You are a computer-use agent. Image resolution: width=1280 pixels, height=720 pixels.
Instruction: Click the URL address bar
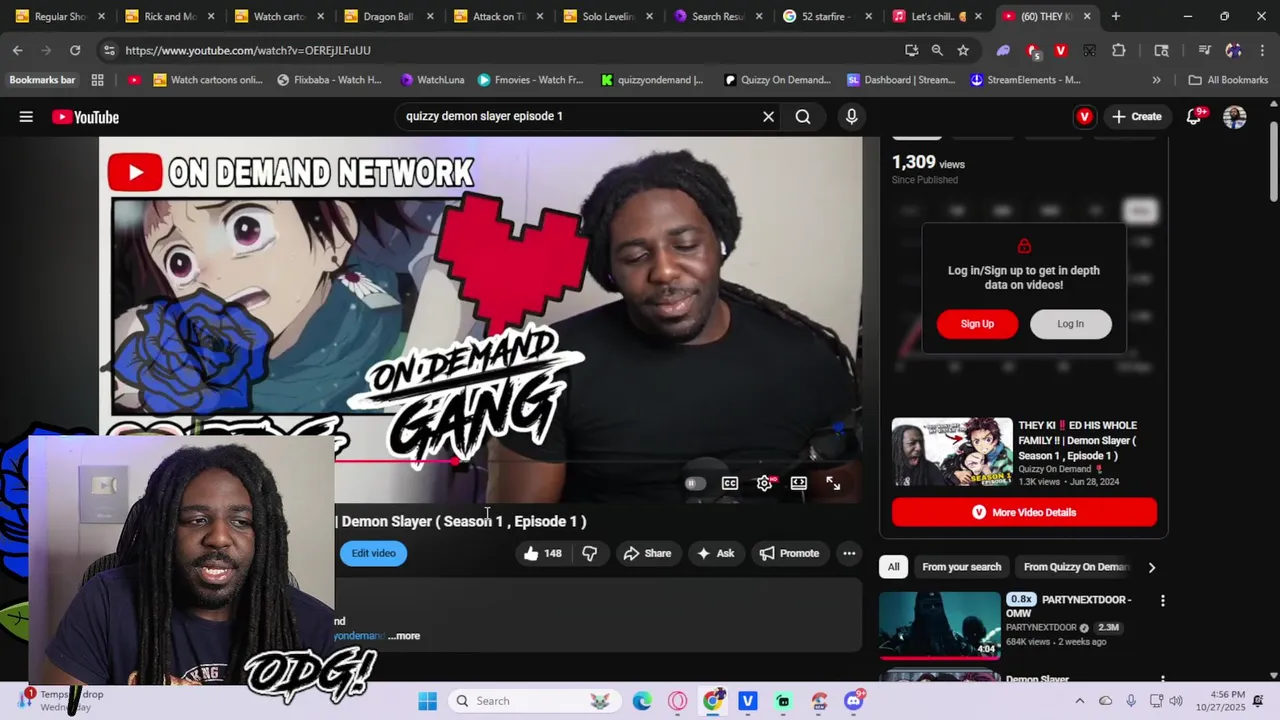coord(500,50)
